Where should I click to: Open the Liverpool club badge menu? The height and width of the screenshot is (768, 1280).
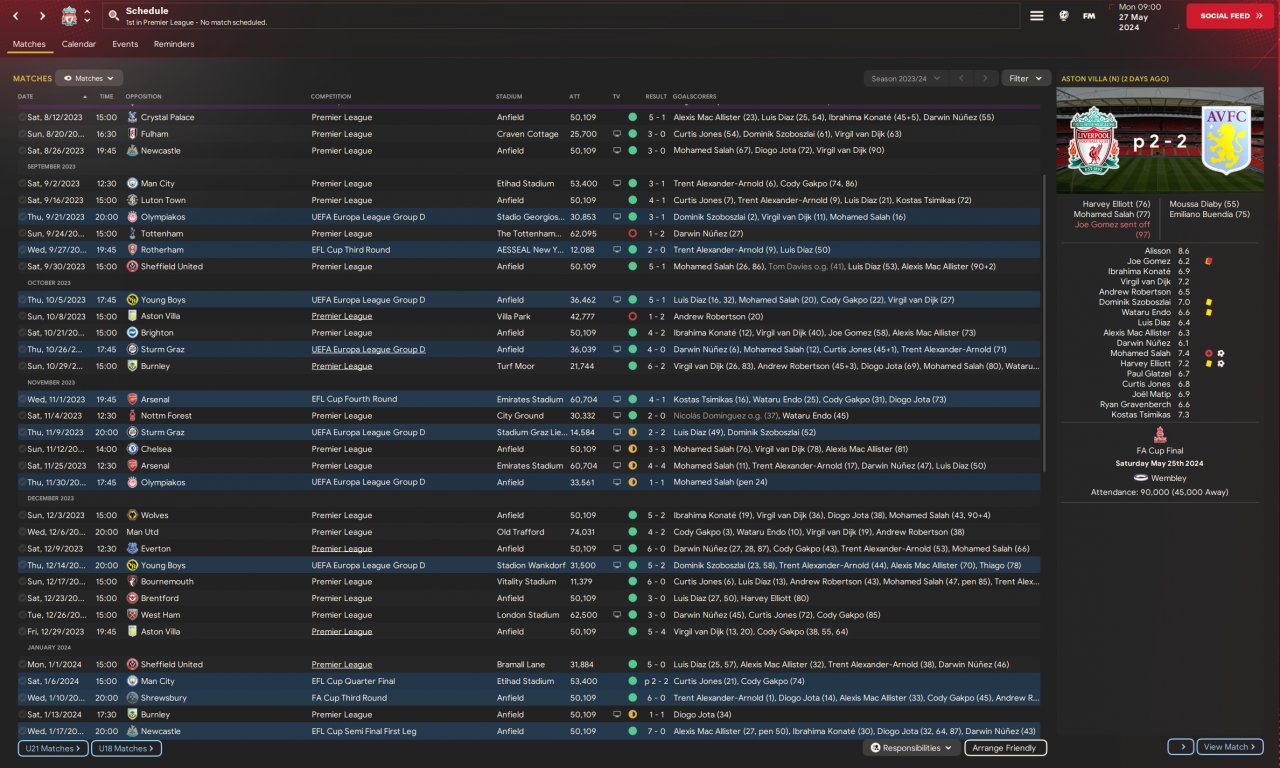(x=69, y=16)
